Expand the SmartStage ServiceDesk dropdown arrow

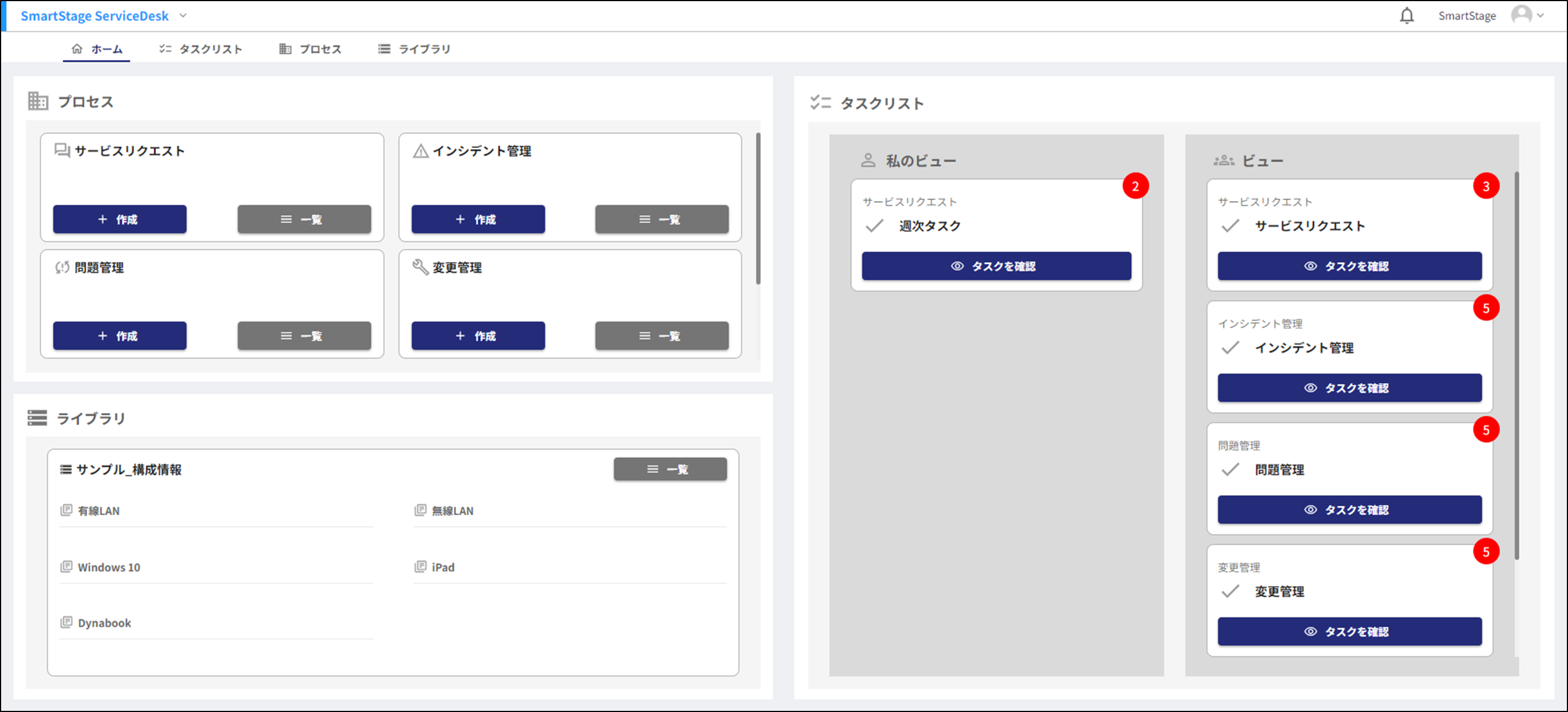coord(183,16)
